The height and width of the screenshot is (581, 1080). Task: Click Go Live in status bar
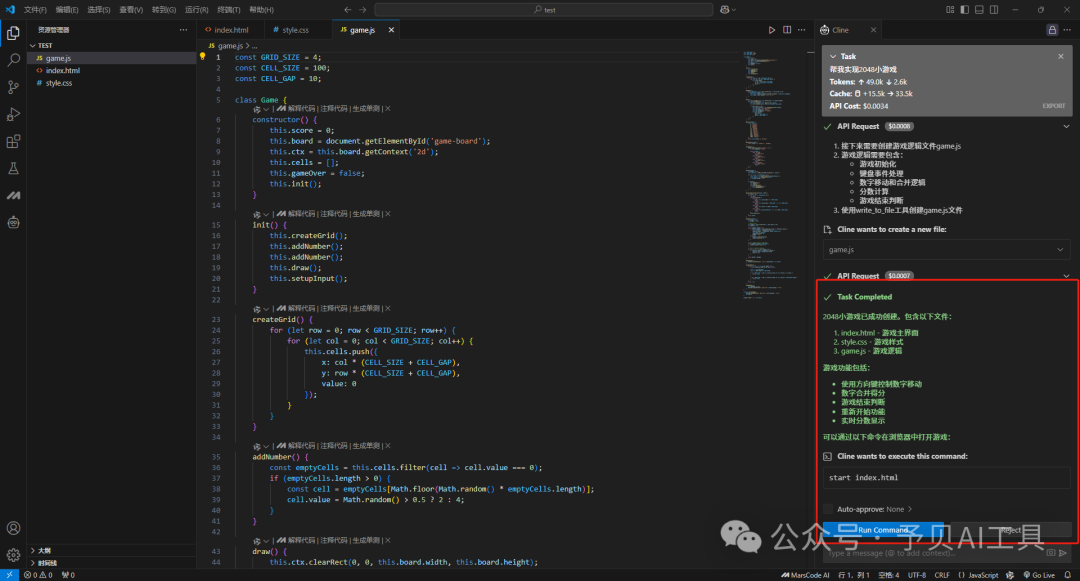click(1039, 575)
